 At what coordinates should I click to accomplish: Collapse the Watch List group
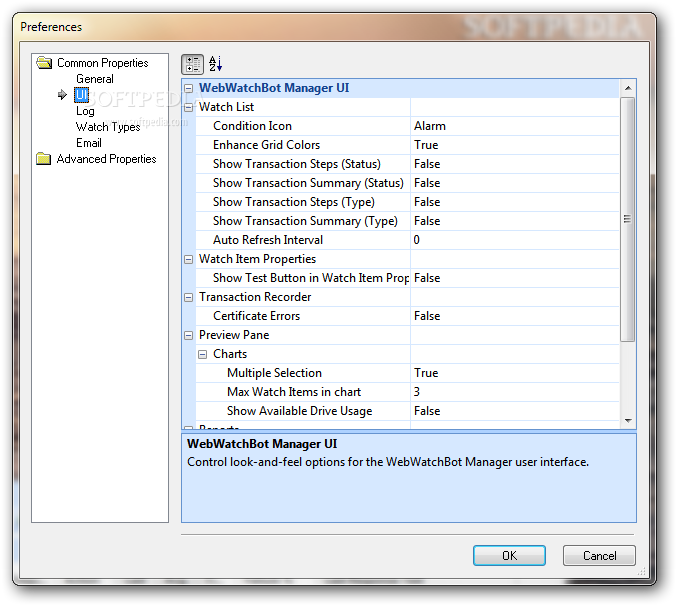point(189,107)
